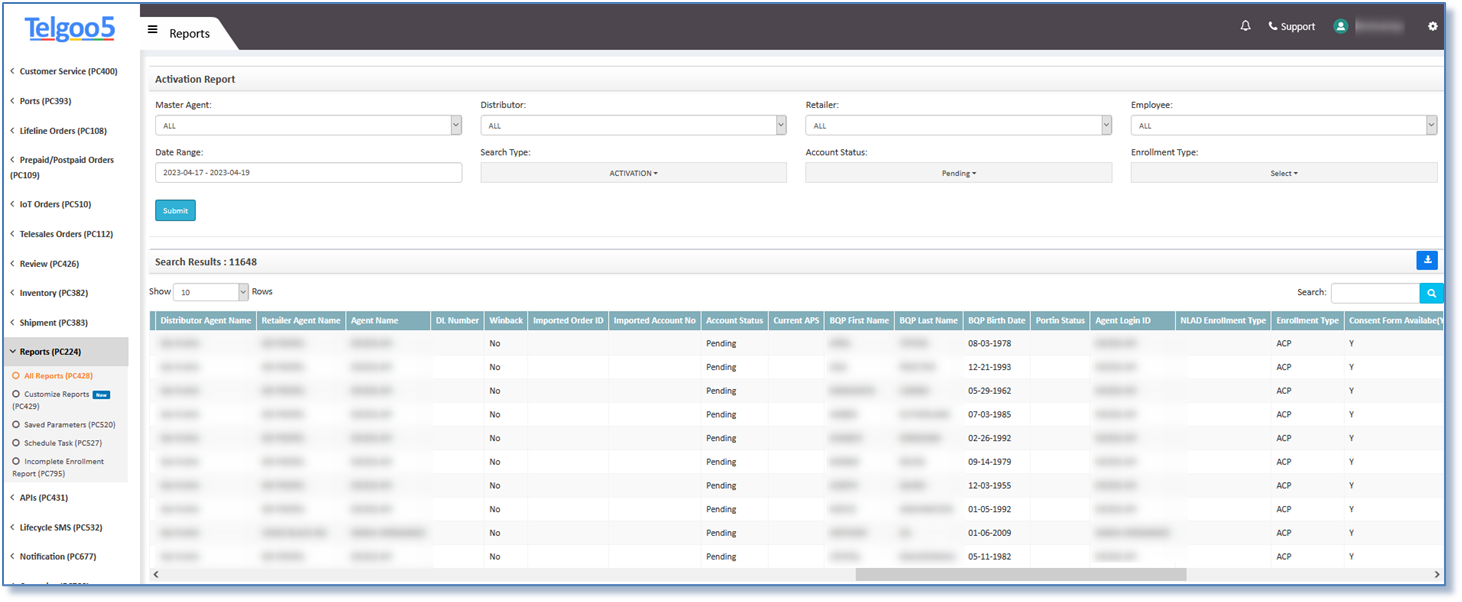The width and height of the screenshot is (1462, 602).
Task: Expand IoT Orders (PC510) menu
Action: coord(50,204)
